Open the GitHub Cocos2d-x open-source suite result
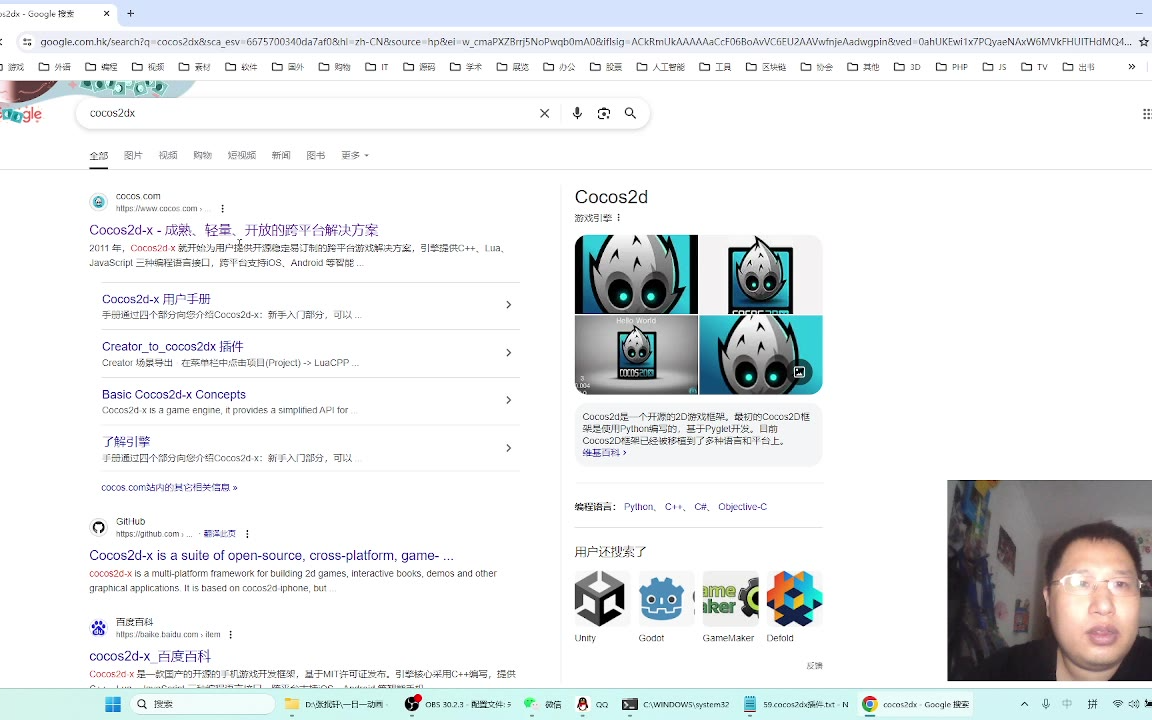The height and width of the screenshot is (720, 1152). click(271, 555)
